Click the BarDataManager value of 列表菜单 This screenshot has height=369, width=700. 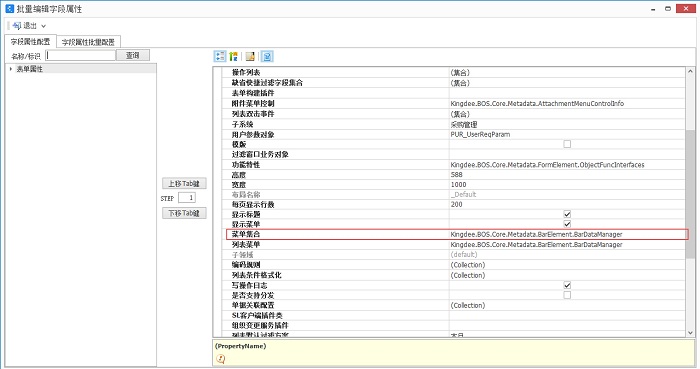pos(536,245)
